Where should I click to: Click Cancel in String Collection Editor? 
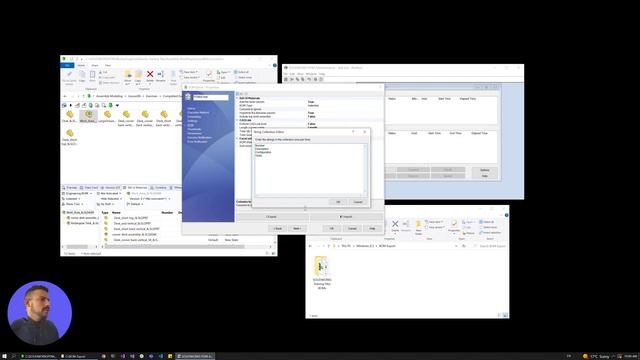[358, 202]
